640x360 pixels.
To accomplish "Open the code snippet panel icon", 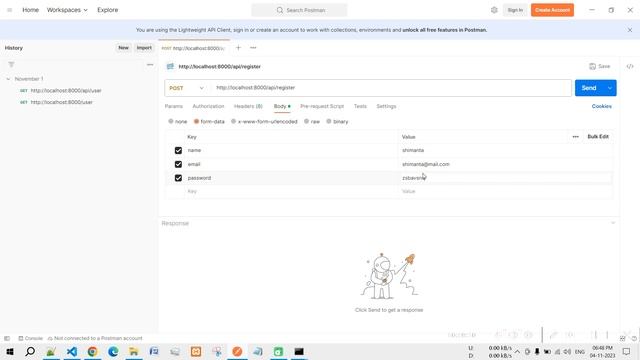I will tap(630, 66).
